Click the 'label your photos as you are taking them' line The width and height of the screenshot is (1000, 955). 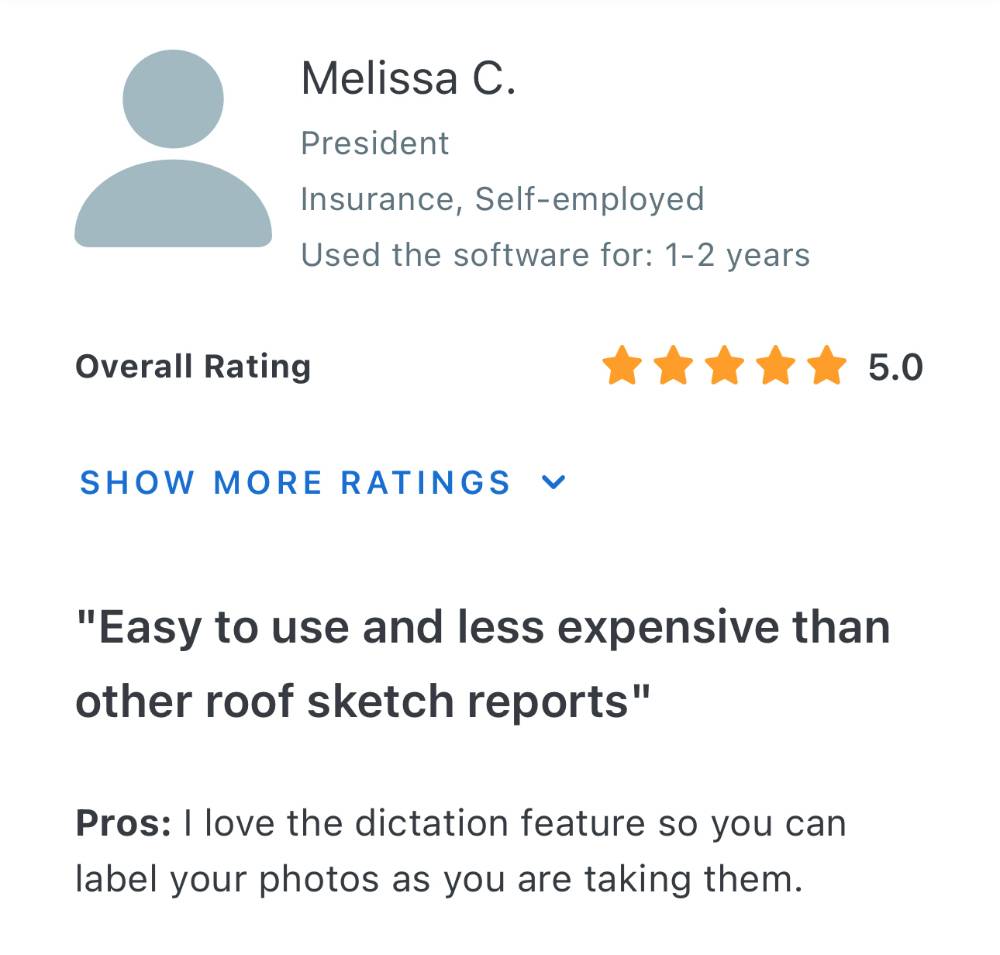pyautogui.click(x=439, y=879)
